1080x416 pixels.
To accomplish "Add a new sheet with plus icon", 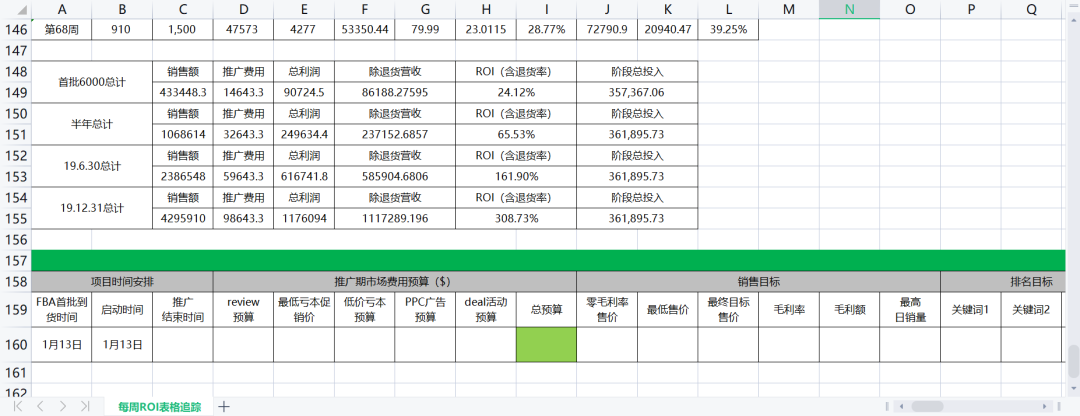I will pyautogui.click(x=224, y=406).
